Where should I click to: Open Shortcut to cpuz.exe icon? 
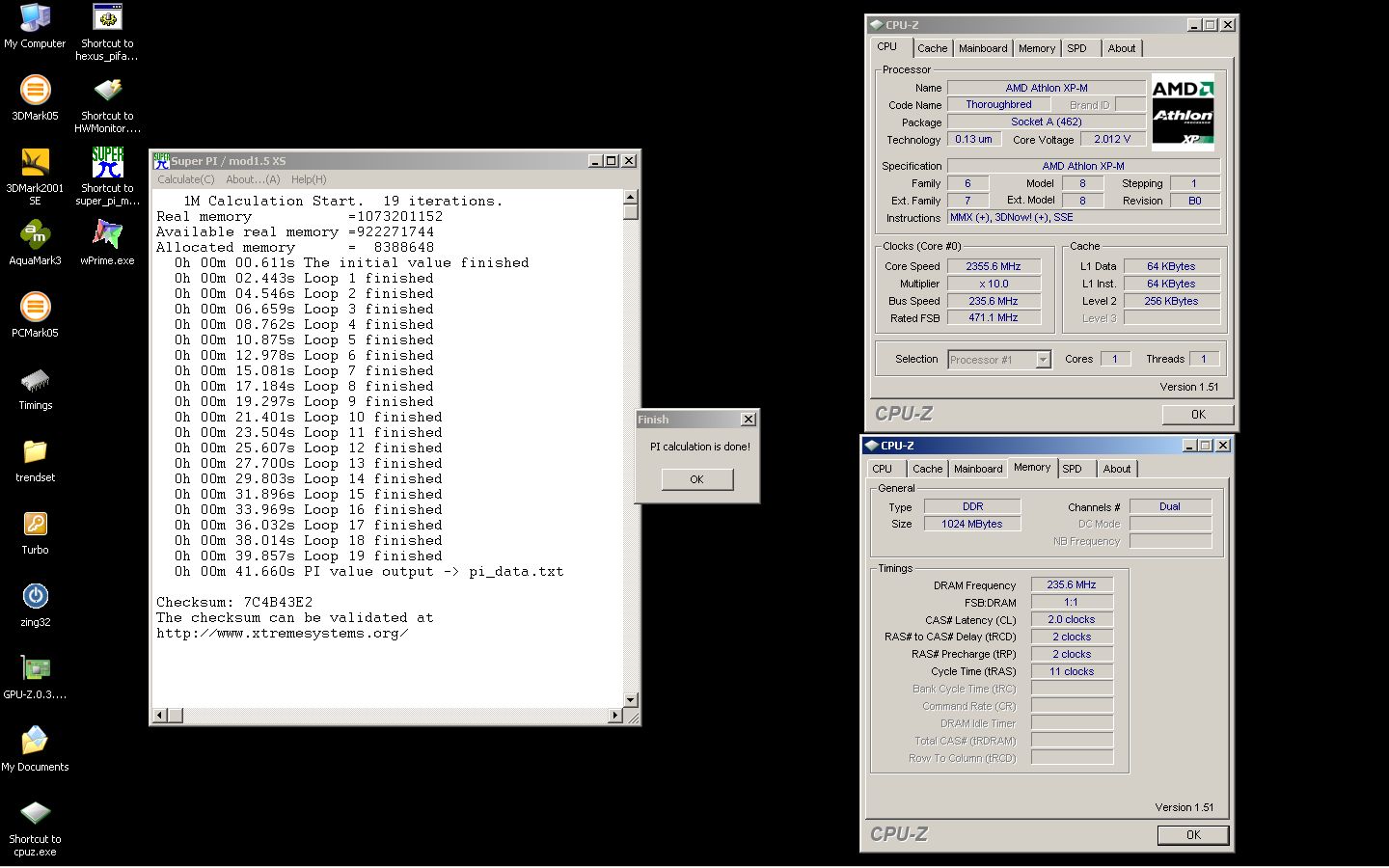(35, 827)
